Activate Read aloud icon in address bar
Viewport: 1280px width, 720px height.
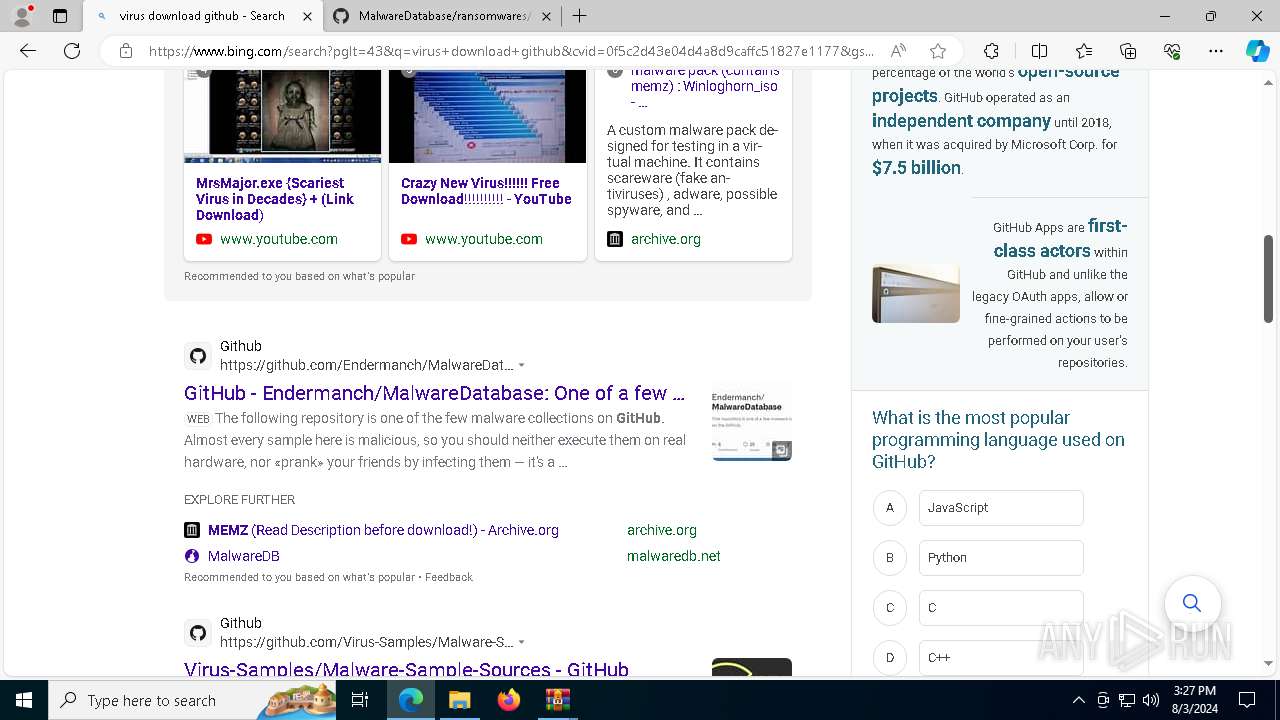[x=898, y=51]
